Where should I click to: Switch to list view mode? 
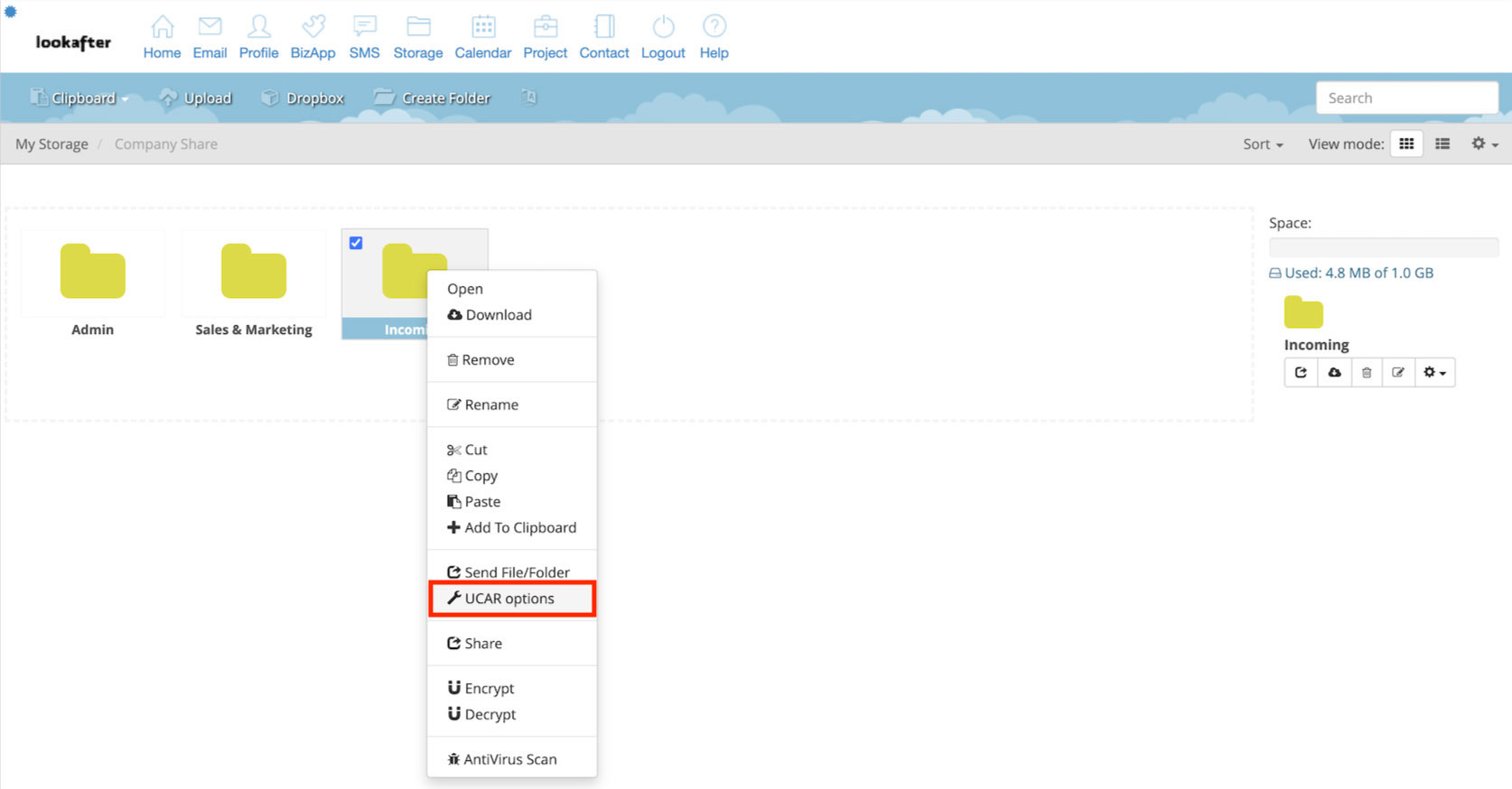(x=1442, y=144)
